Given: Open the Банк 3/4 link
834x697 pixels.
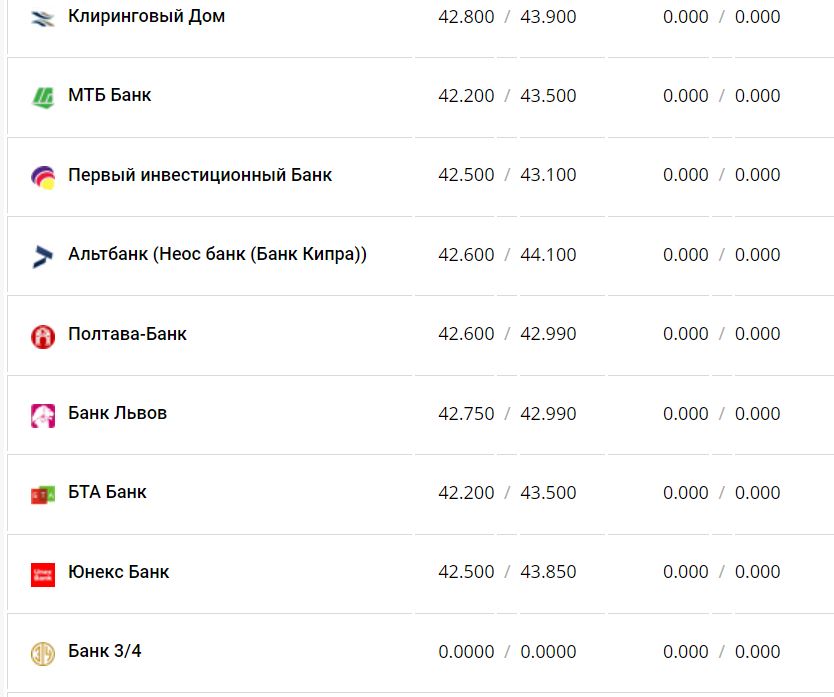Looking at the screenshot, I should click(104, 651).
